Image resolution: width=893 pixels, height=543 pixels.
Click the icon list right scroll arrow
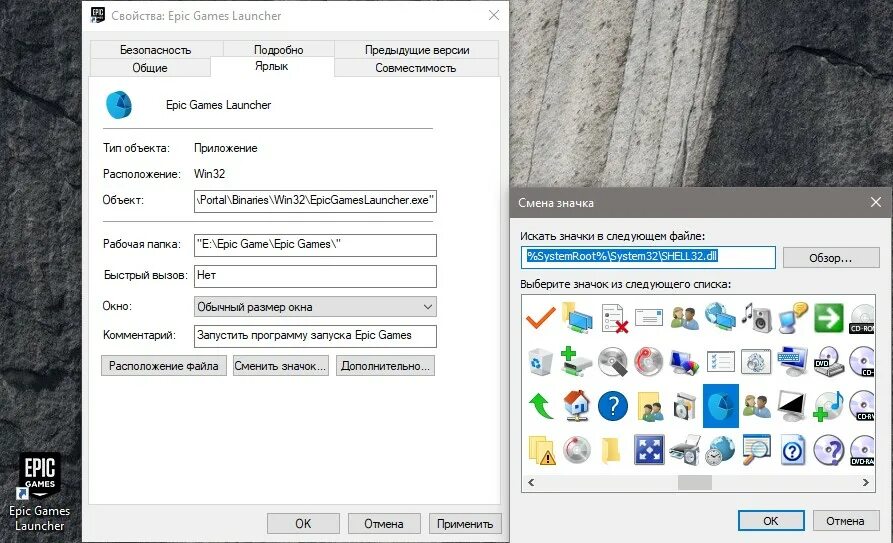coord(866,483)
